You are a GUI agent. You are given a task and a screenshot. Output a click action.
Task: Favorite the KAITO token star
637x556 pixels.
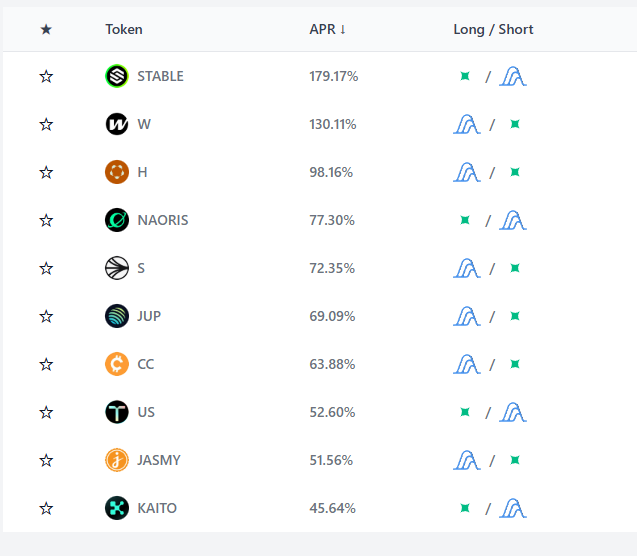[x=46, y=508]
